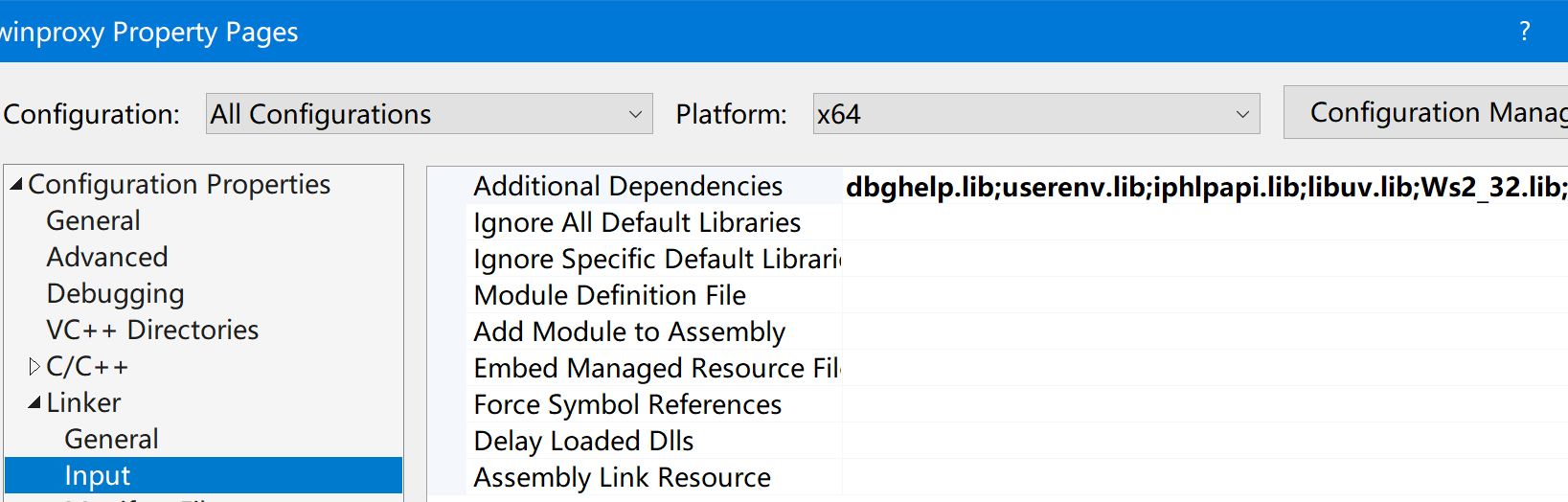
Task: Open the Configuration dropdown
Action: (429, 114)
